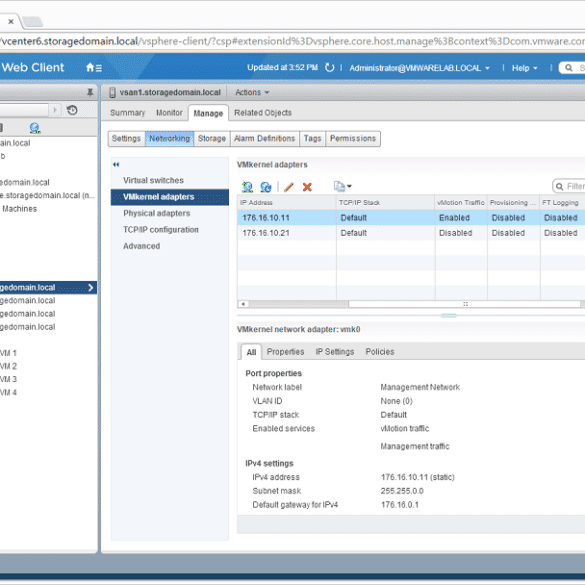This screenshot has width=585, height=585.
Task: Select the Manage tab
Action: tap(208, 113)
